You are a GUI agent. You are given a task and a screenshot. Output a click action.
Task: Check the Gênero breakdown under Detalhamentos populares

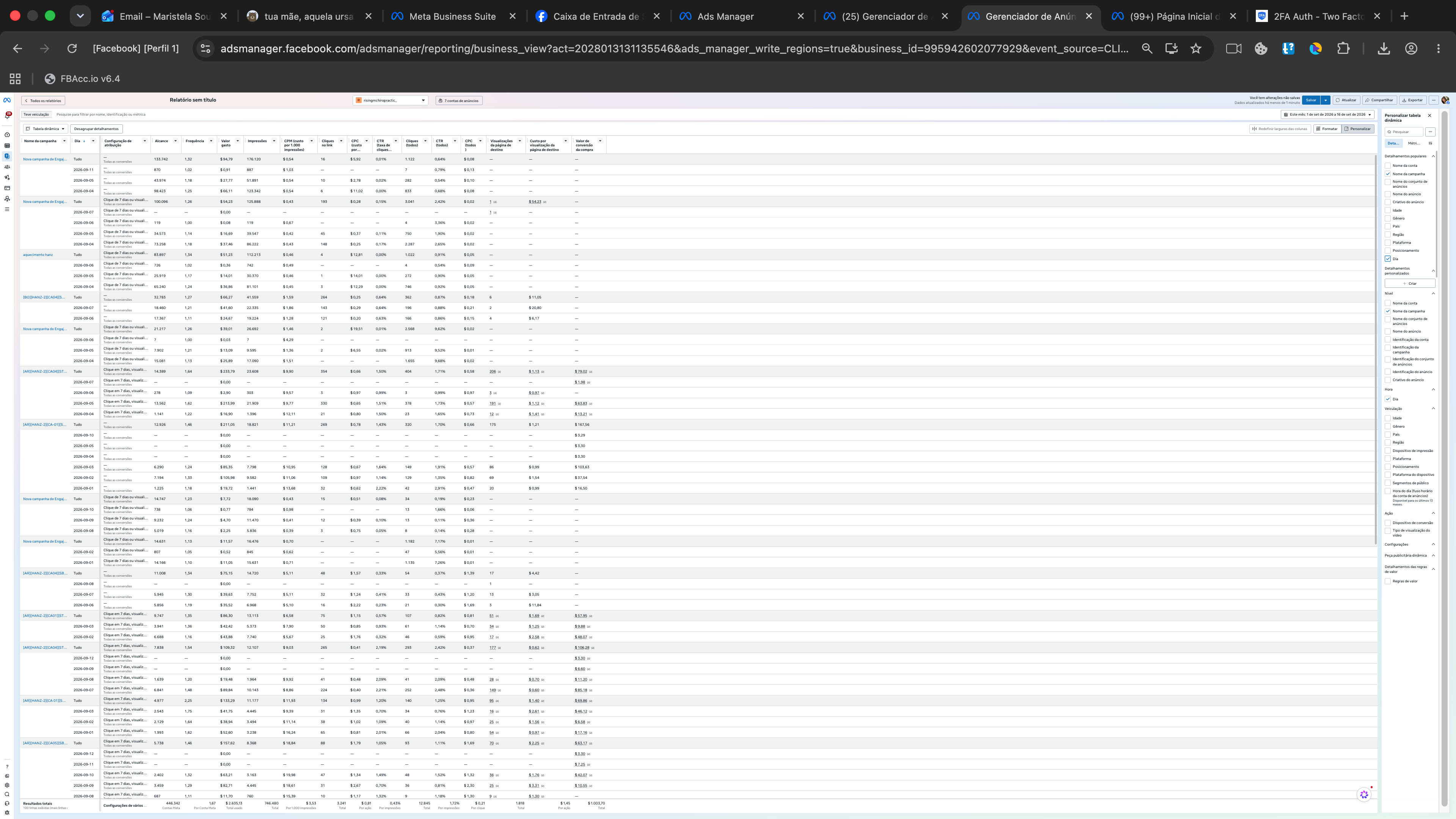[1388, 218]
